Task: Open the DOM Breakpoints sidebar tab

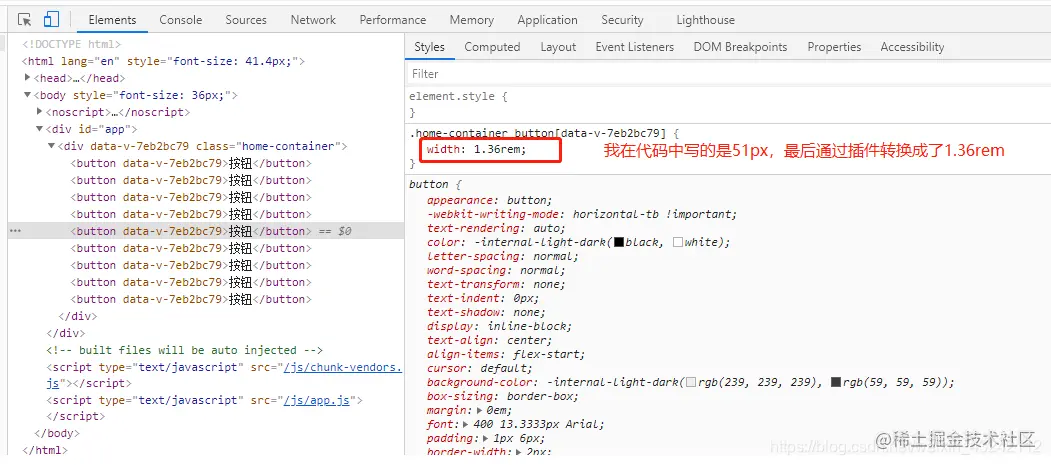Action: click(741, 47)
